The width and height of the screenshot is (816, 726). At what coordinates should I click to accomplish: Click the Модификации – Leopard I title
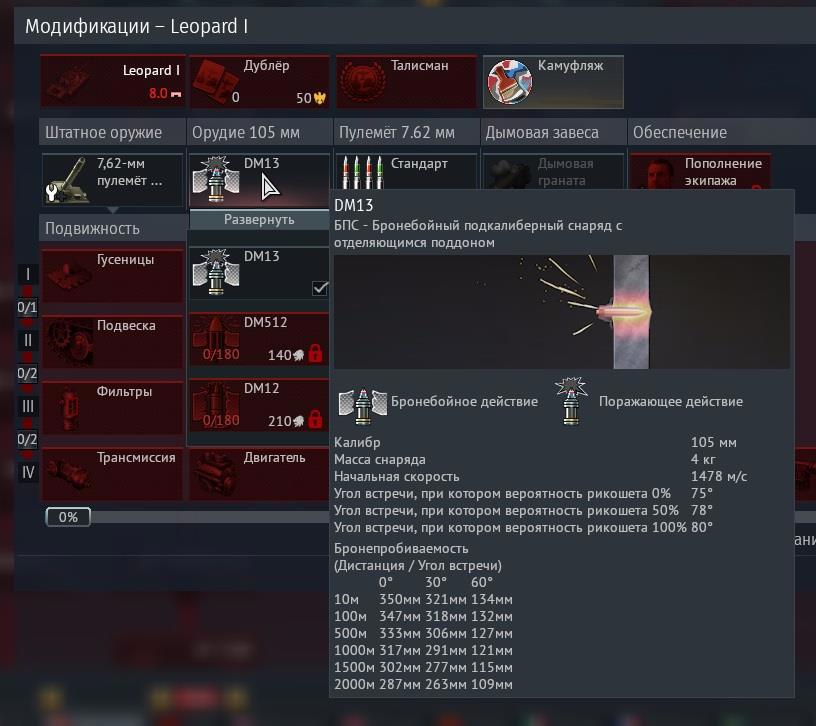[x=136, y=26]
